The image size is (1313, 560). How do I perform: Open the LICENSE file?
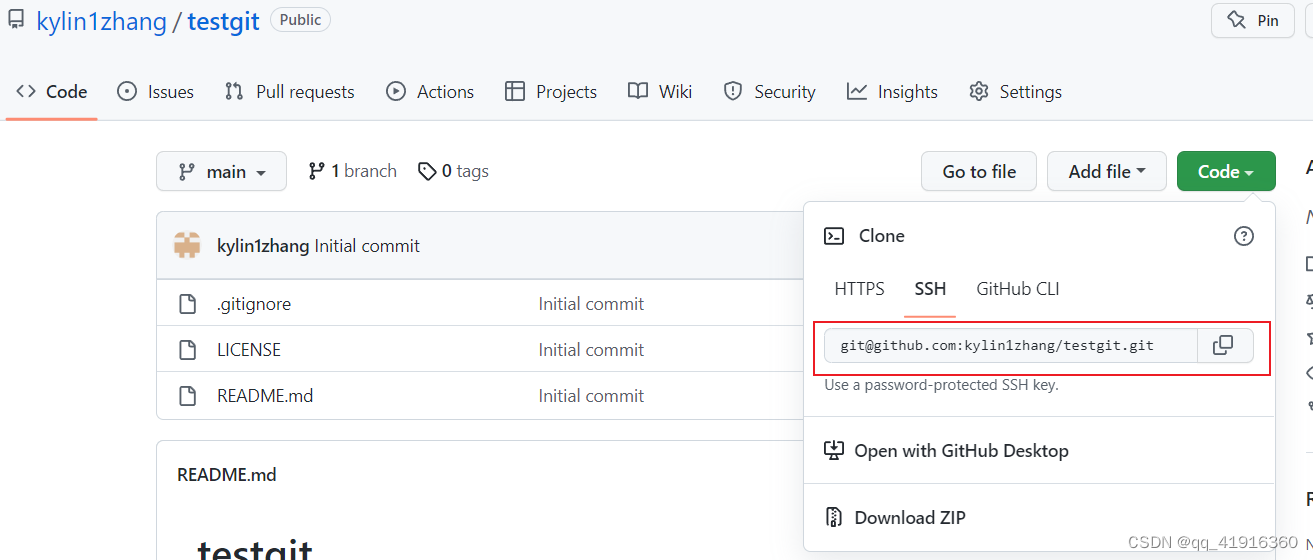pyautogui.click(x=249, y=350)
